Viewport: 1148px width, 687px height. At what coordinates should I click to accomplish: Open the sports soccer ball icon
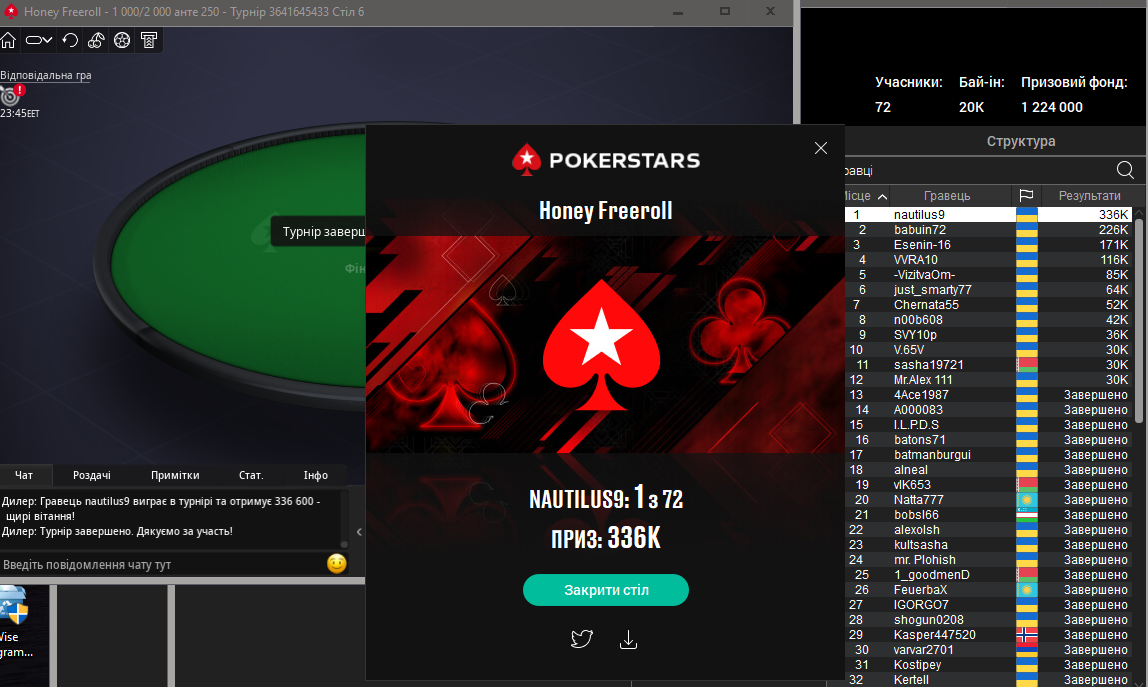[x=122, y=40]
